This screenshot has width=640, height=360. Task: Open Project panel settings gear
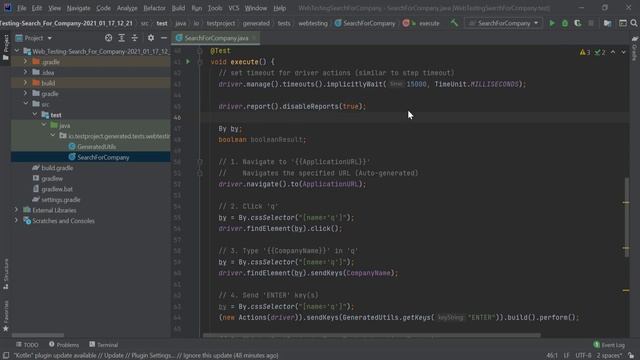[x=151, y=38]
